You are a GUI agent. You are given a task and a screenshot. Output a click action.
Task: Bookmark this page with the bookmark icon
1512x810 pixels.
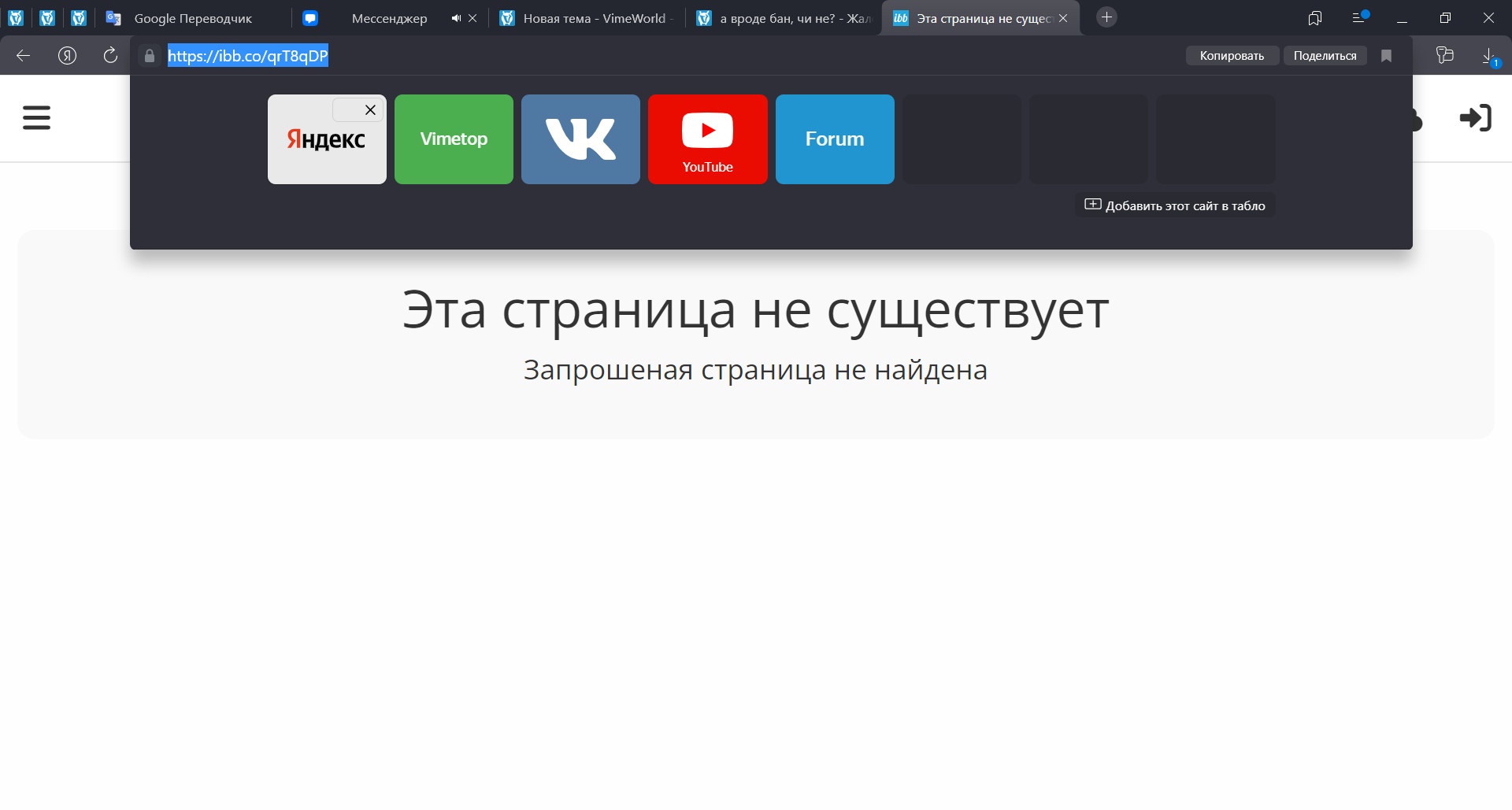(1387, 56)
